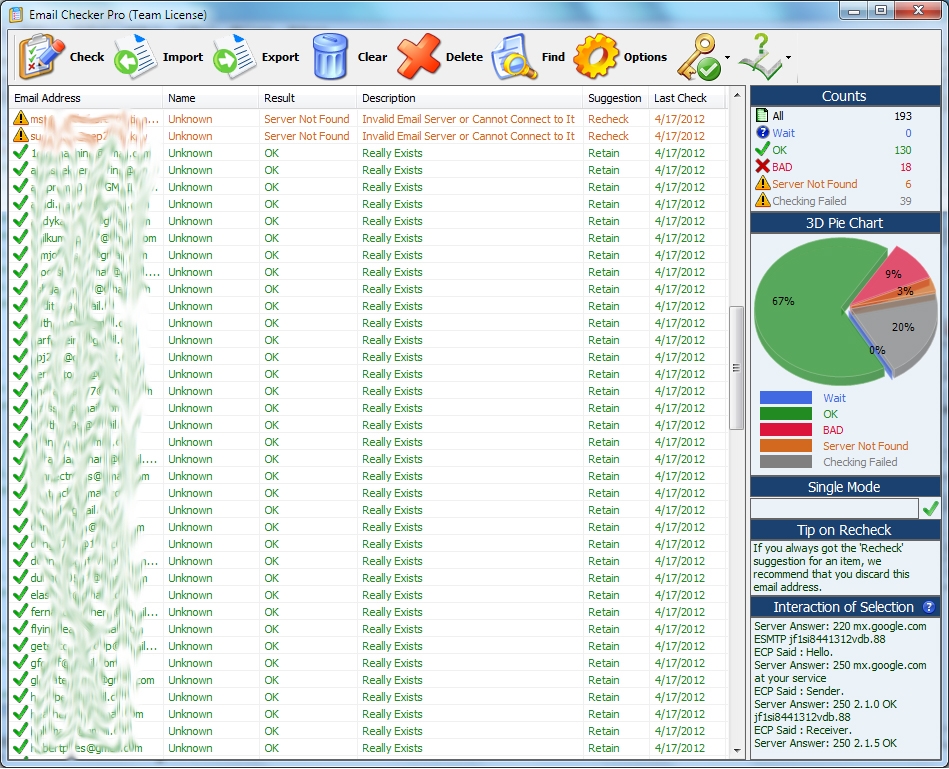Click the green checkmark beside Single Mode field
This screenshot has height=769, width=949.
pyautogui.click(x=931, y=509)
